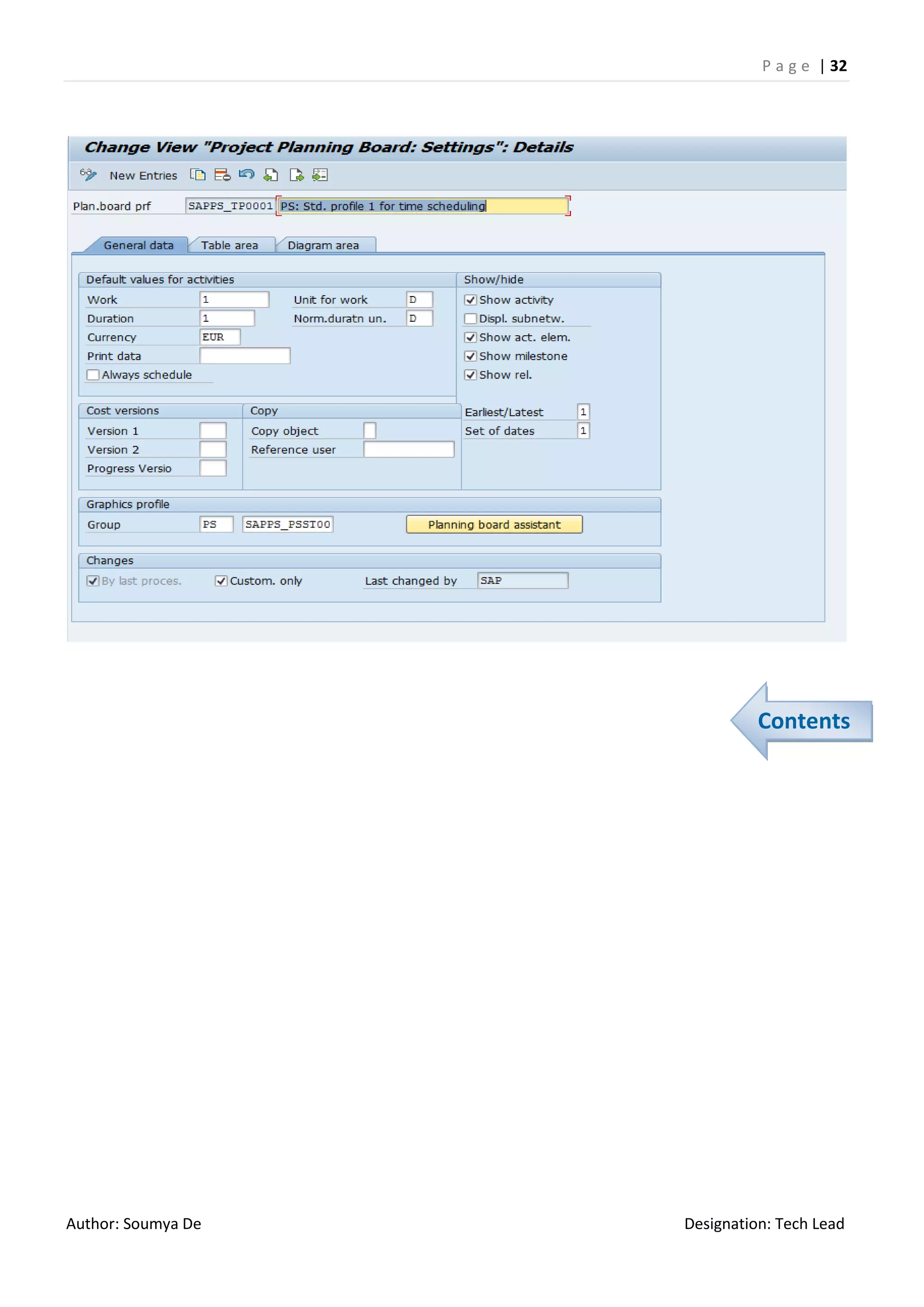The image size is (924, 1307).
Task: Open the Diagram area tab
Action: 323,246
